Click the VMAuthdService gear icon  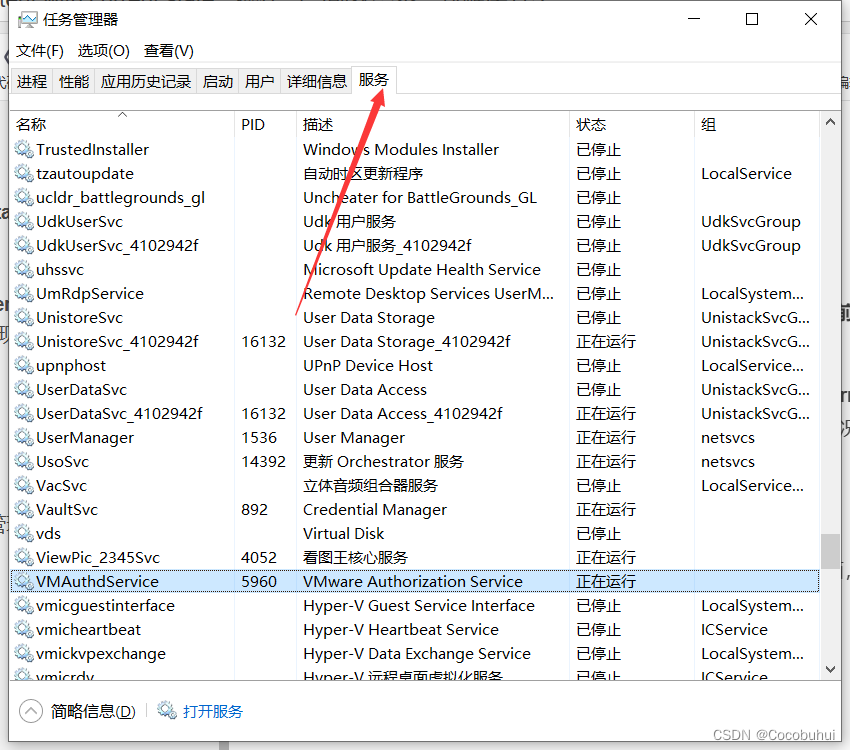[22, 581]
